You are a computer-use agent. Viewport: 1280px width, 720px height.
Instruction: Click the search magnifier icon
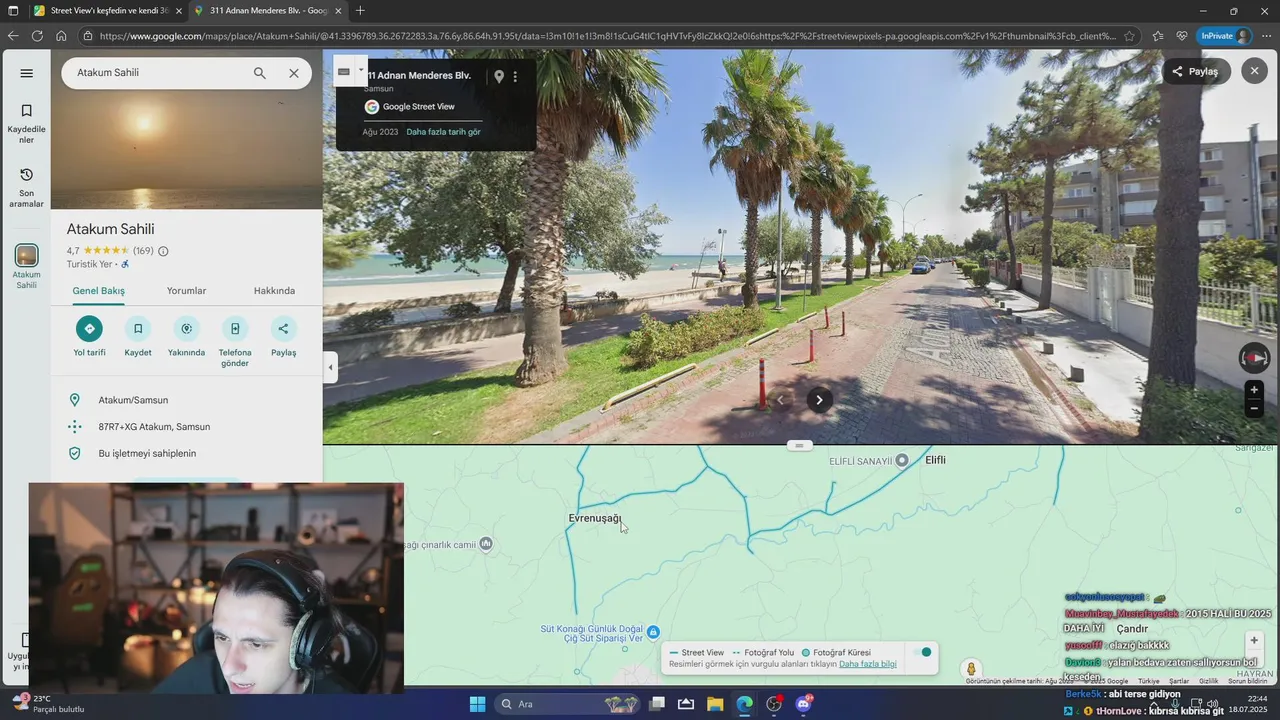tap(260, 73)
